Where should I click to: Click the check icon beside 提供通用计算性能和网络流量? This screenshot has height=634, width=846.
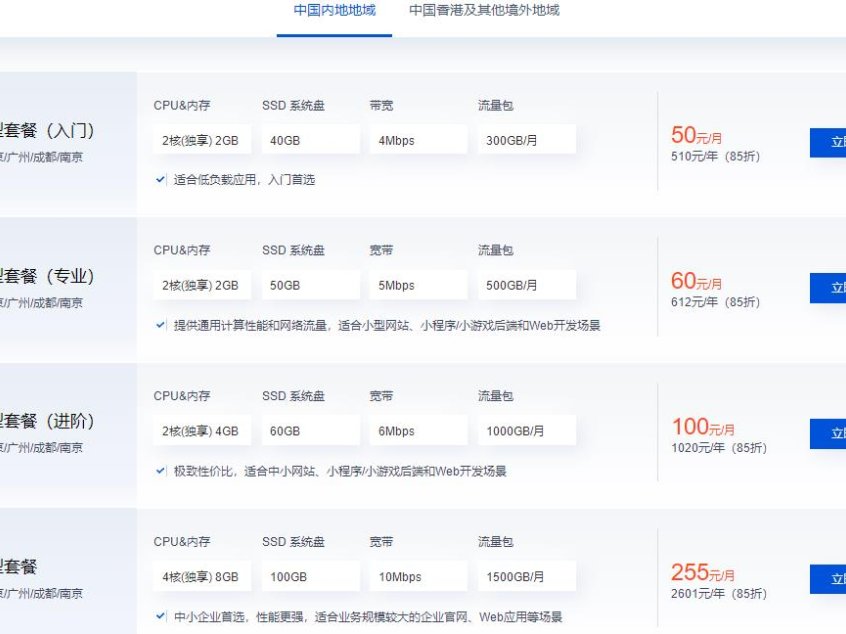coord(160,325)
